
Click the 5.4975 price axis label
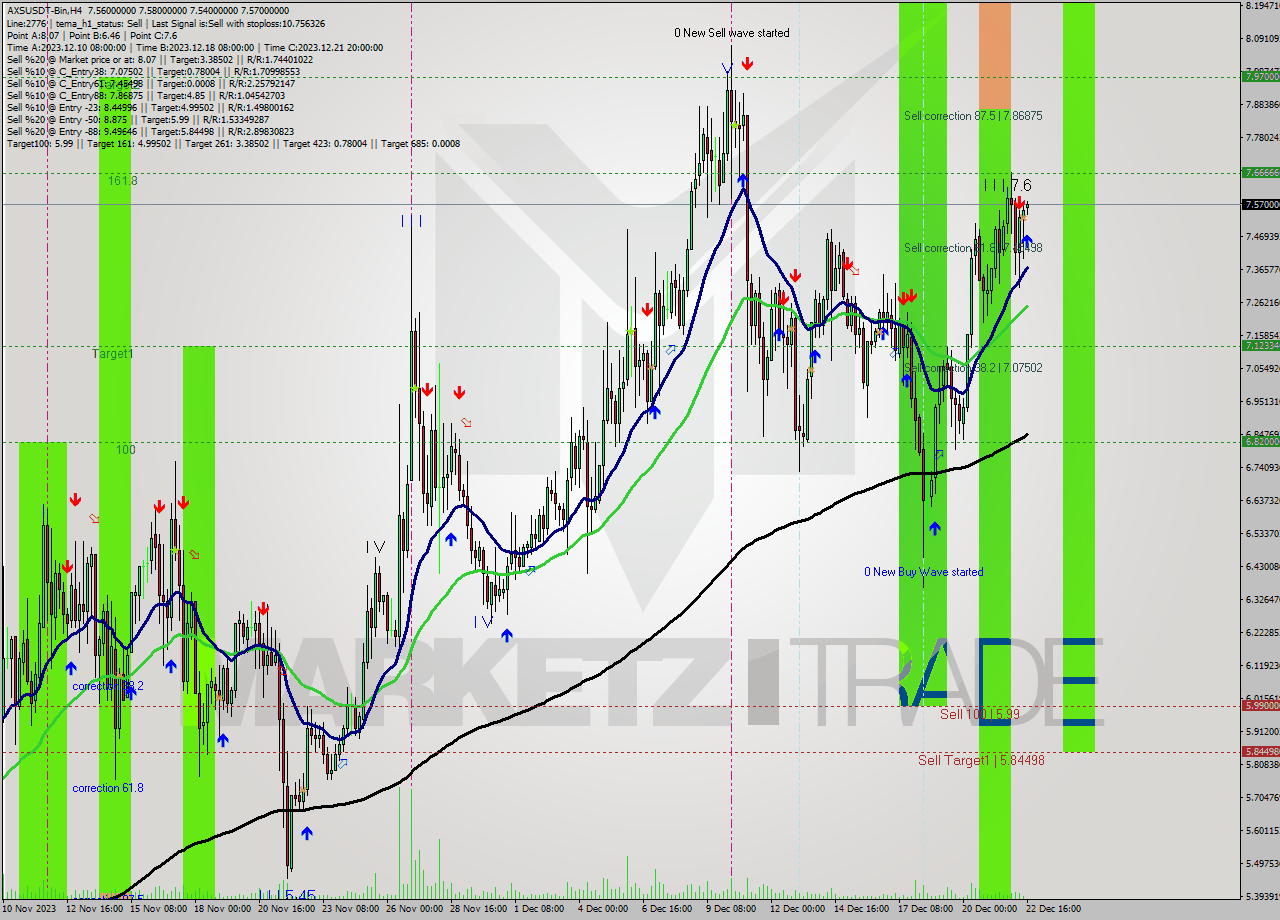[x=1262, y=863]
